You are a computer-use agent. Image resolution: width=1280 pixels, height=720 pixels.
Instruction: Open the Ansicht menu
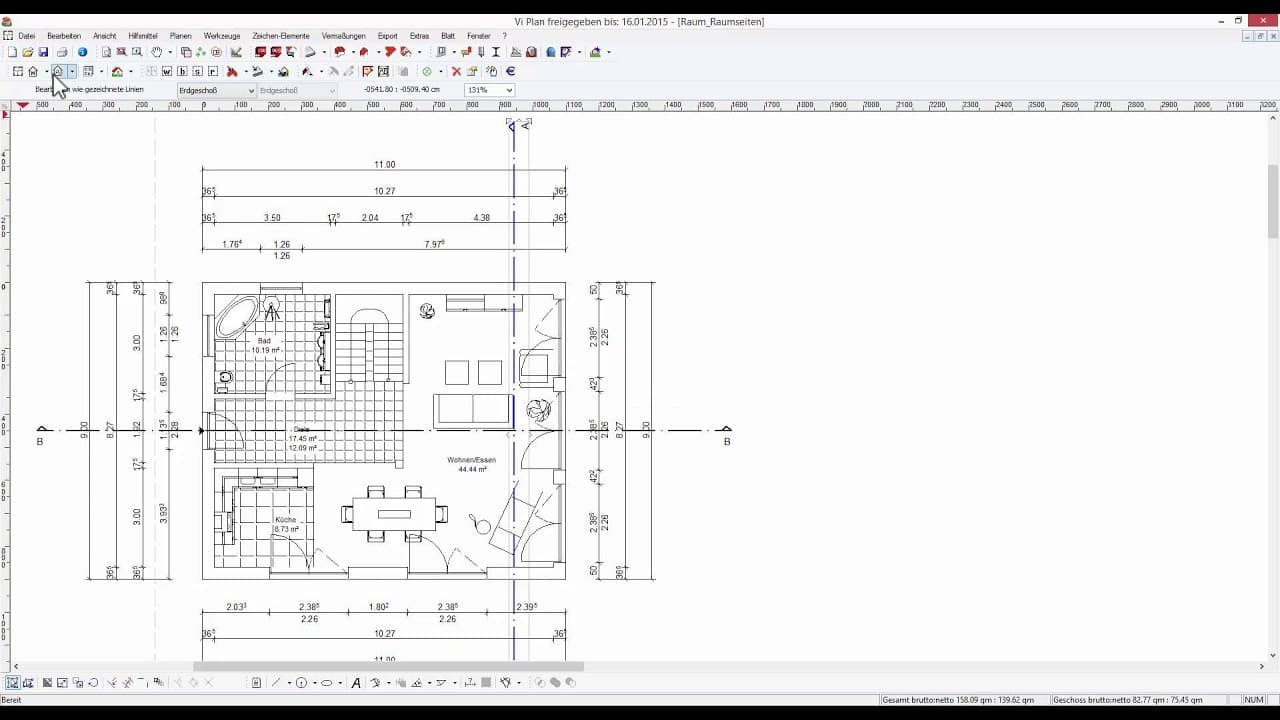(104, 36)
